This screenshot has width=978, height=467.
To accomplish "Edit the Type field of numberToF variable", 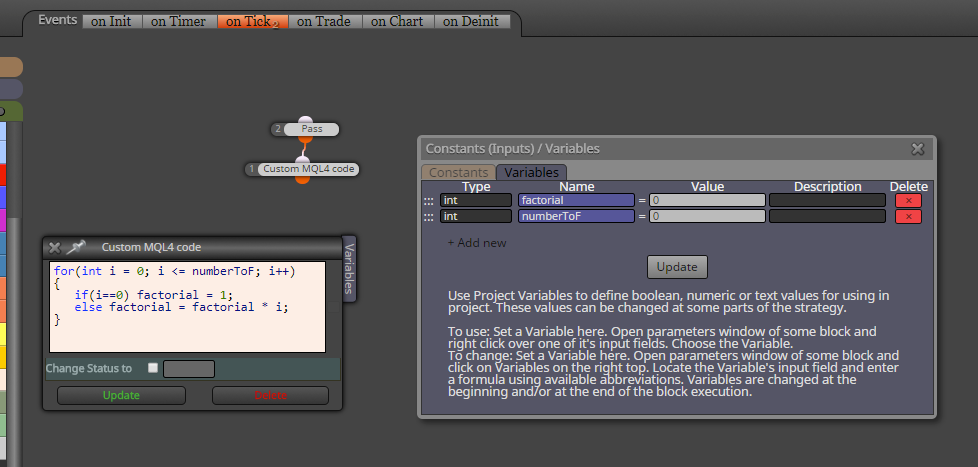I will 476,216.
